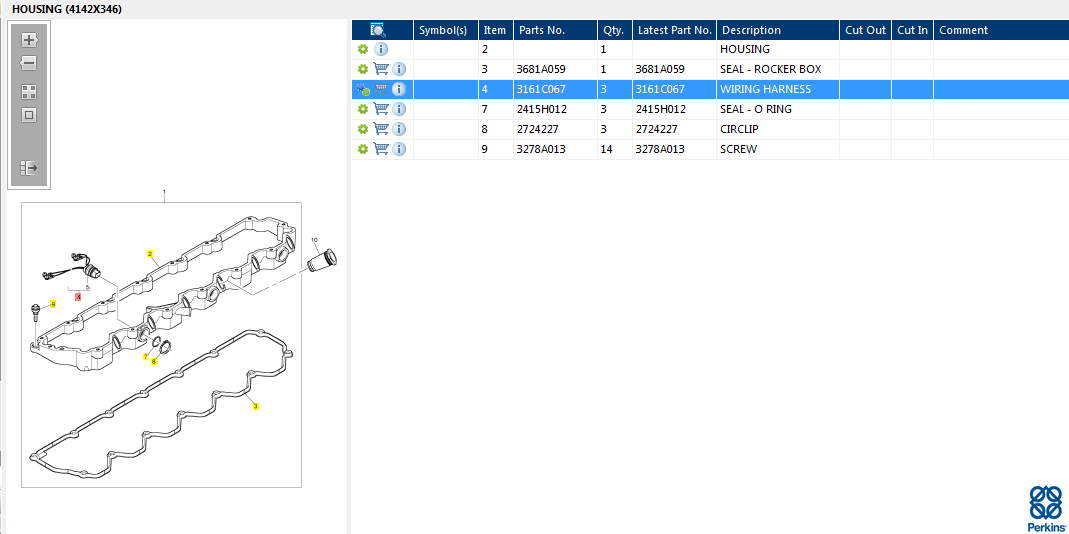Click latest part no. 3278A013
The height and width of the screenshot is (534, 1069).
pos(660,149)
